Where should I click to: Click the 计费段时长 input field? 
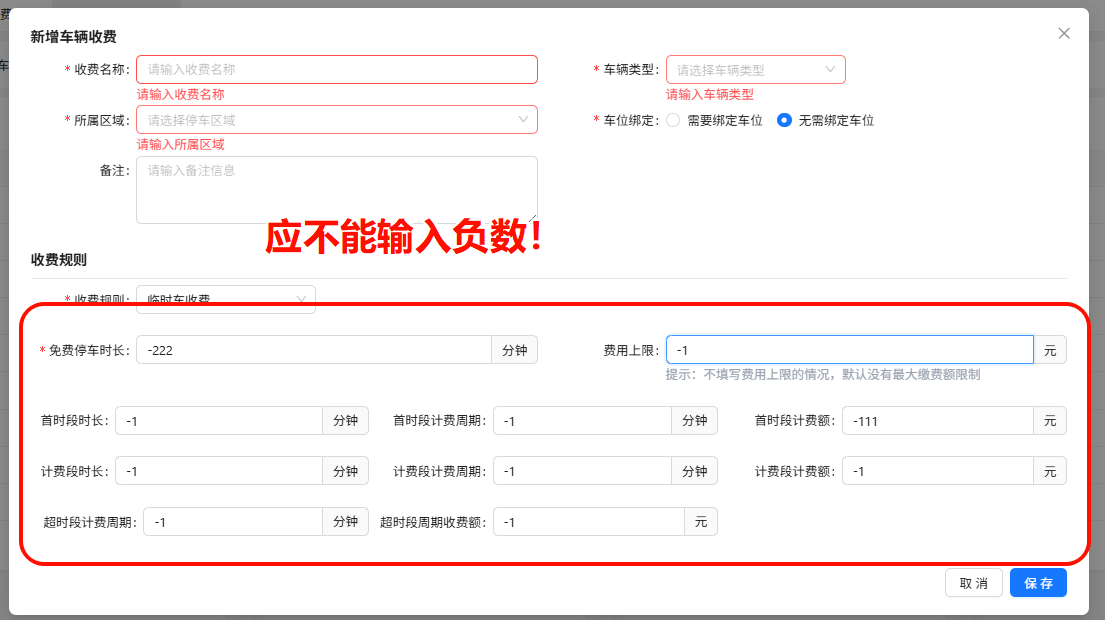click(x=220, y=470)
